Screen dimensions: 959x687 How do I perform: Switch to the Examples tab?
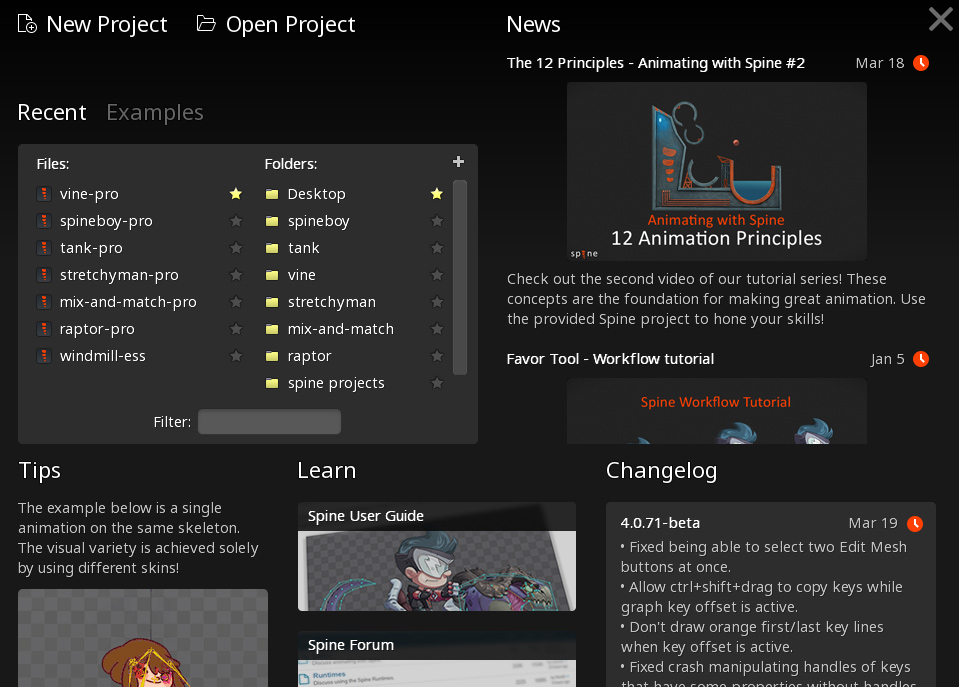tap(155, 113)
